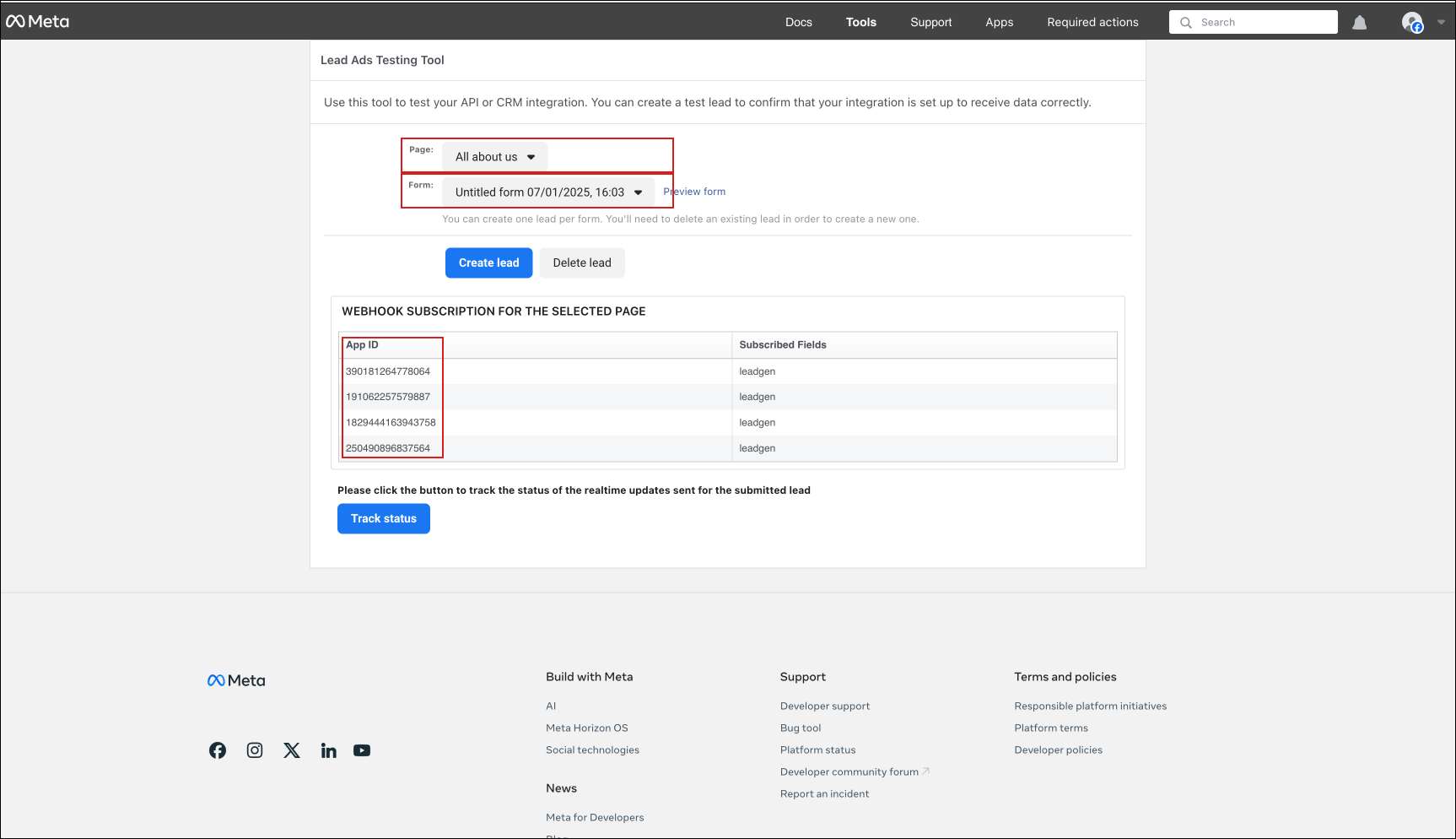Open the Facebook icon in footer
This screenshot has width=1456, height=839.
pyautogui.click(x=218, y=750)
